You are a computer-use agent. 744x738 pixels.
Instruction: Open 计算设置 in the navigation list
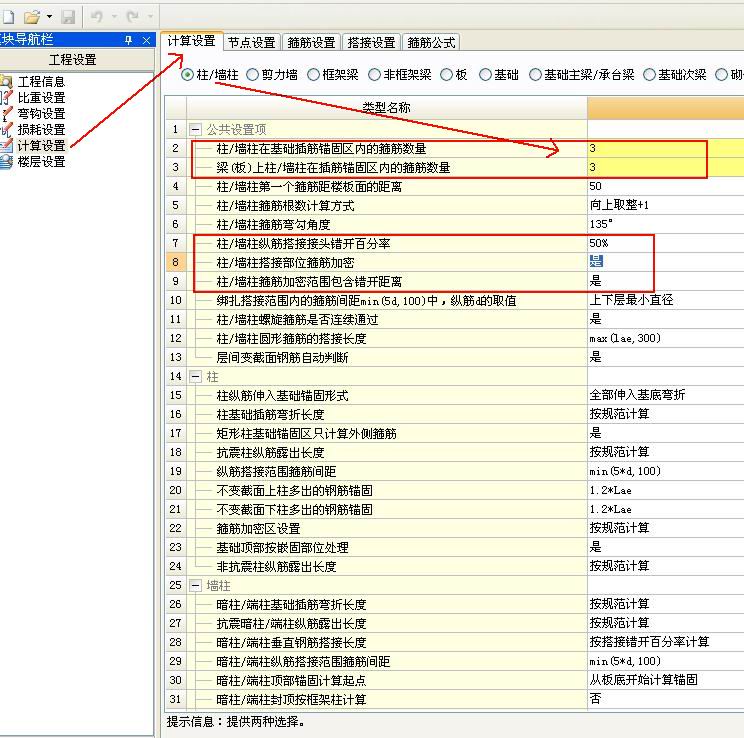pos(41,146)
